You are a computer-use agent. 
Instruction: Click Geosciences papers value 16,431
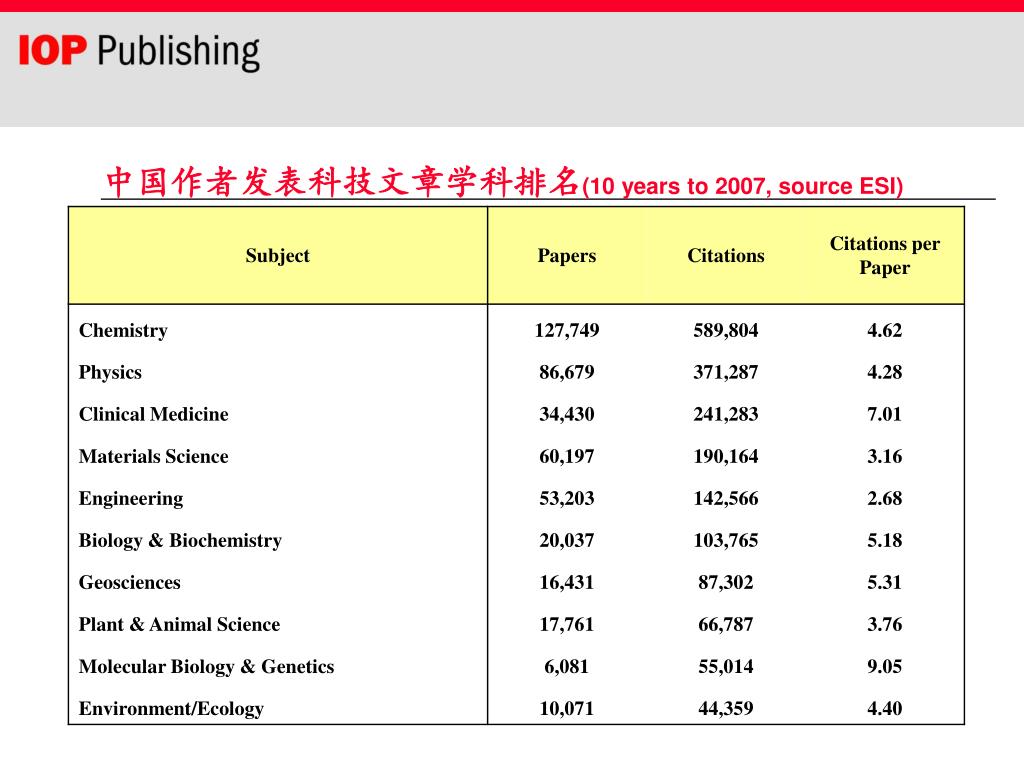click(x=567, y=583)
